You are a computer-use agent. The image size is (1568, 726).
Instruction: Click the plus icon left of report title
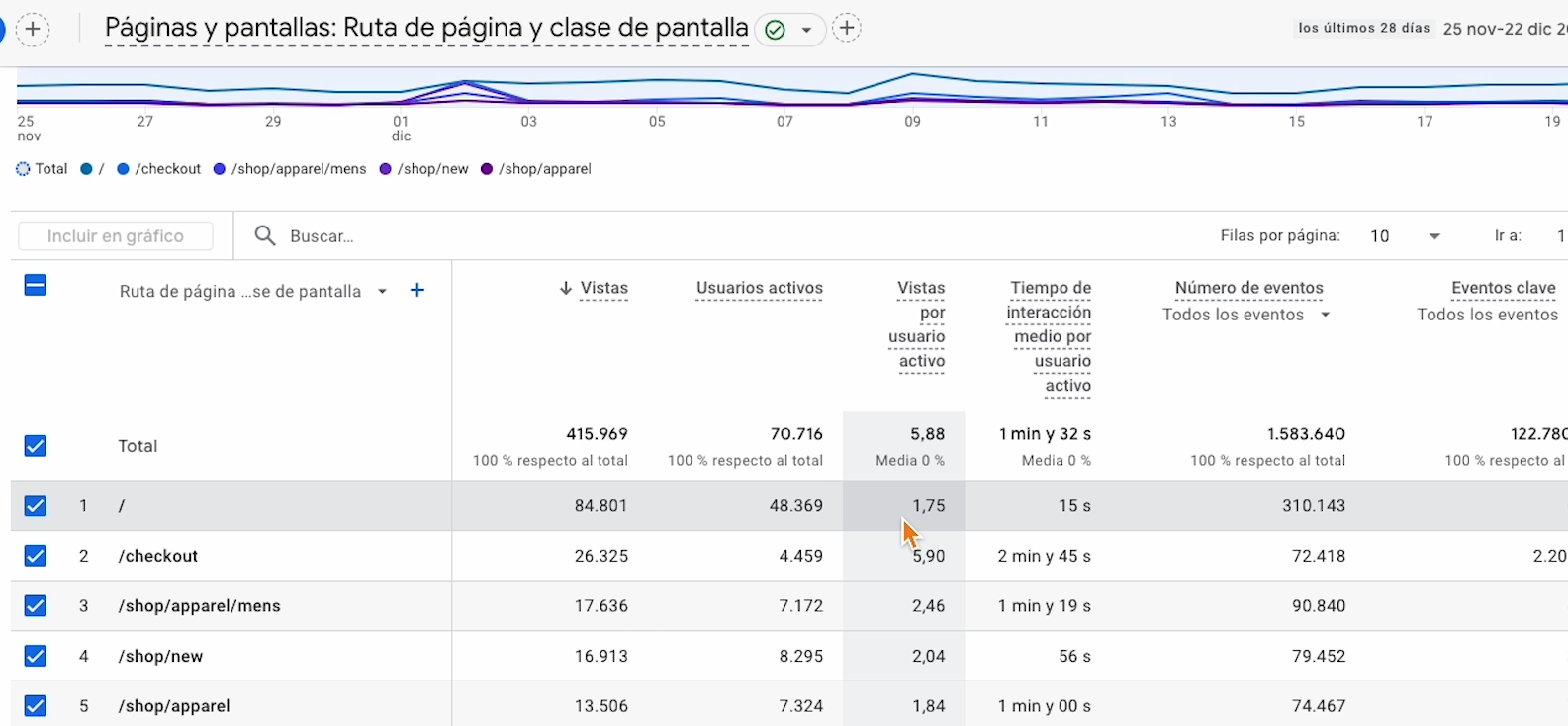[33, 29]
